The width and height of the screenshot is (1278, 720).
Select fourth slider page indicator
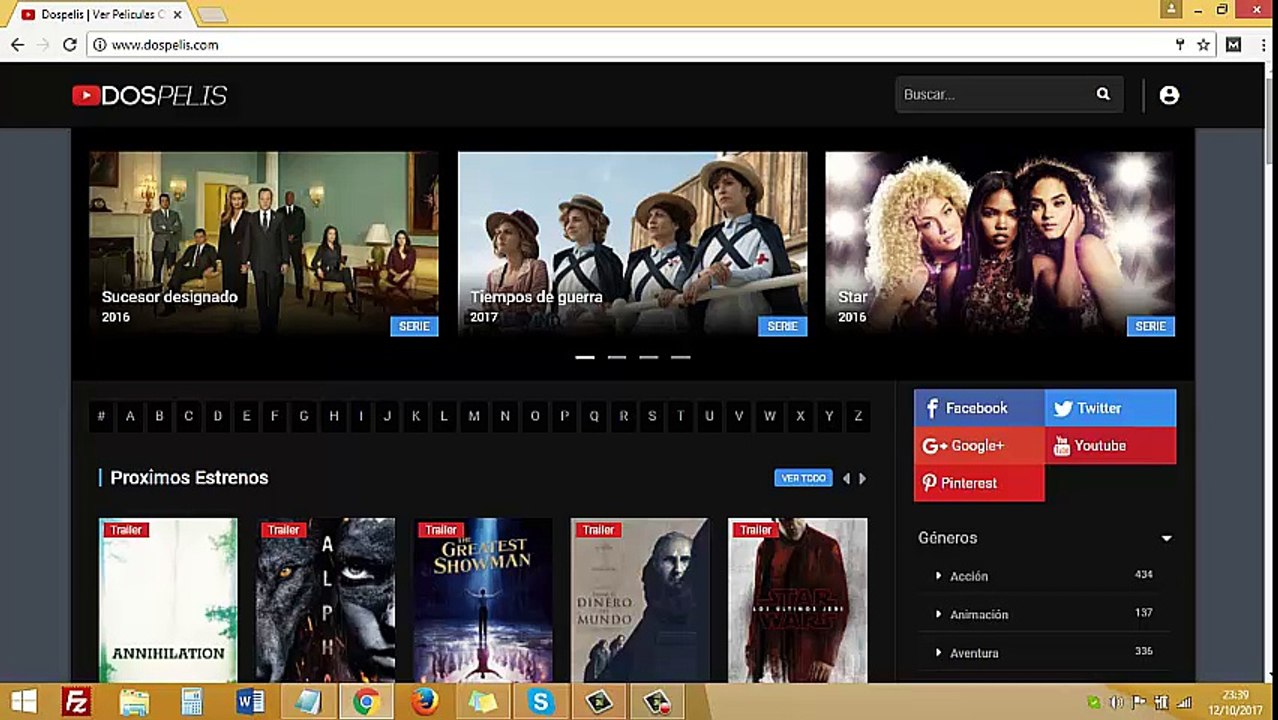point(681,357)
